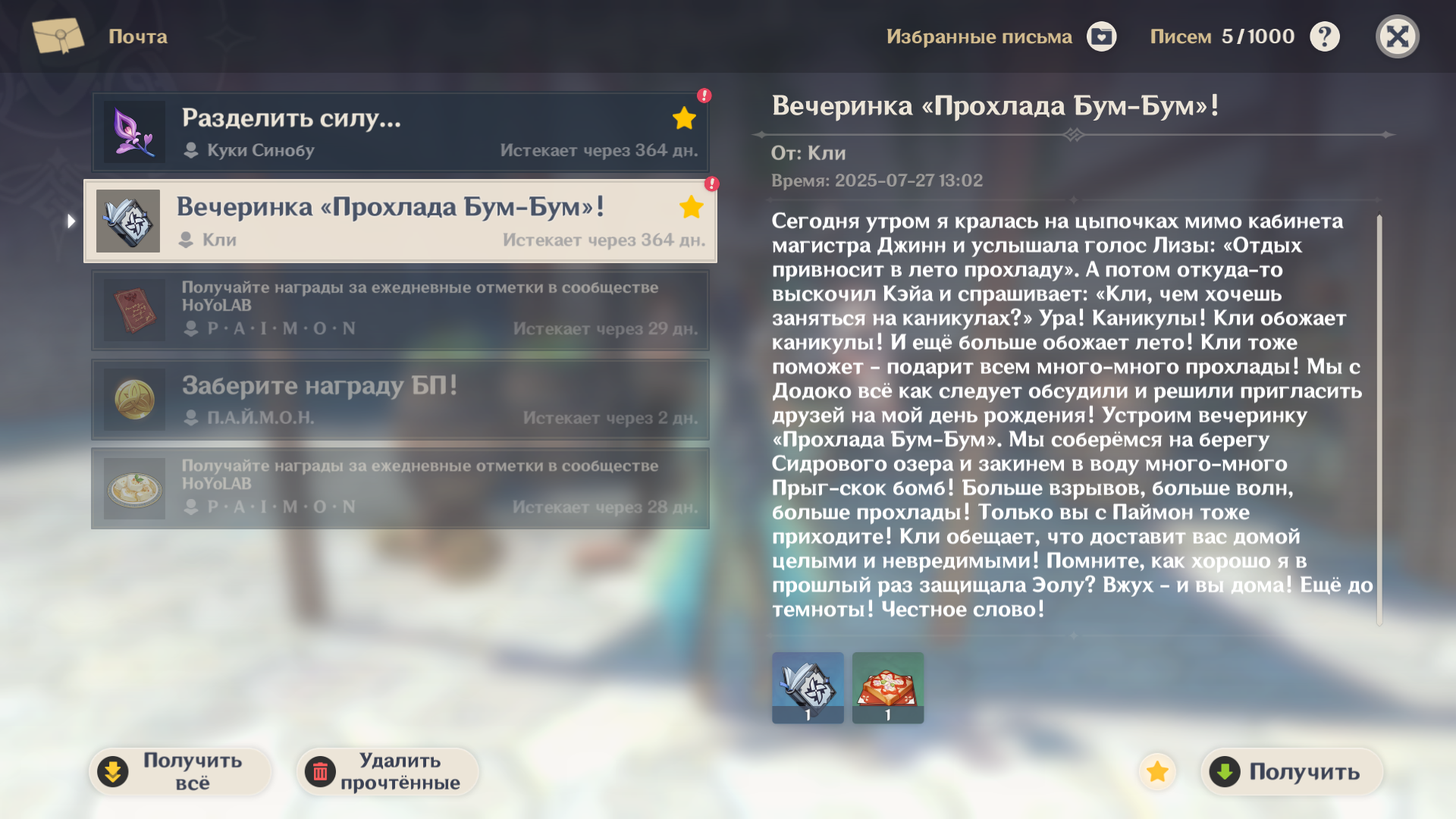Open first HoYoLAB daily check-in letter
This screenshot has width=1456, height=819.
point(400,310)
